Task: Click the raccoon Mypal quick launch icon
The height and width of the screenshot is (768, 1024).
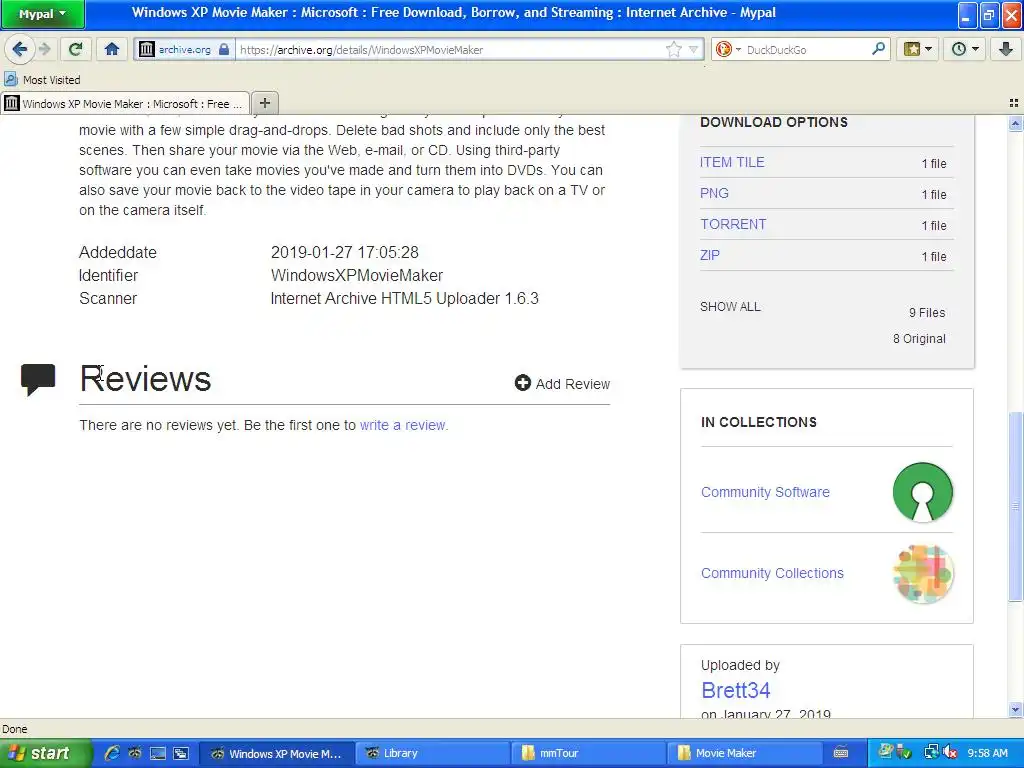Action: [x=135, y=753]
